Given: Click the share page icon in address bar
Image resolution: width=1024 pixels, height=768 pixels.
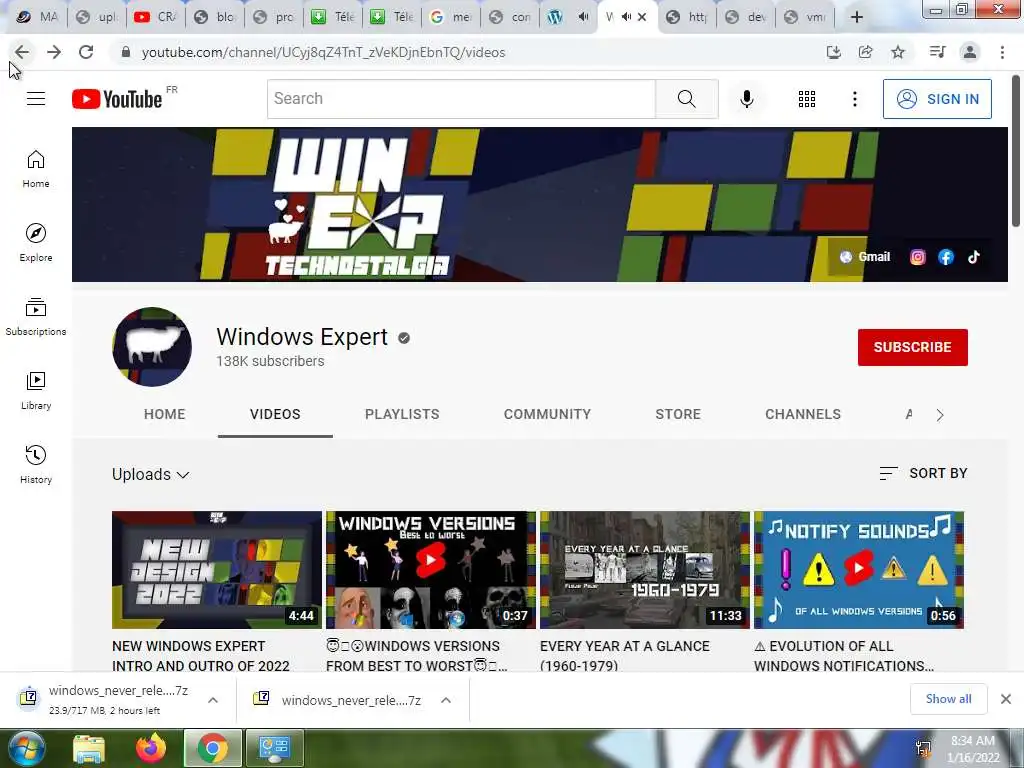Looking at the screenshot, I should point(866,52).
